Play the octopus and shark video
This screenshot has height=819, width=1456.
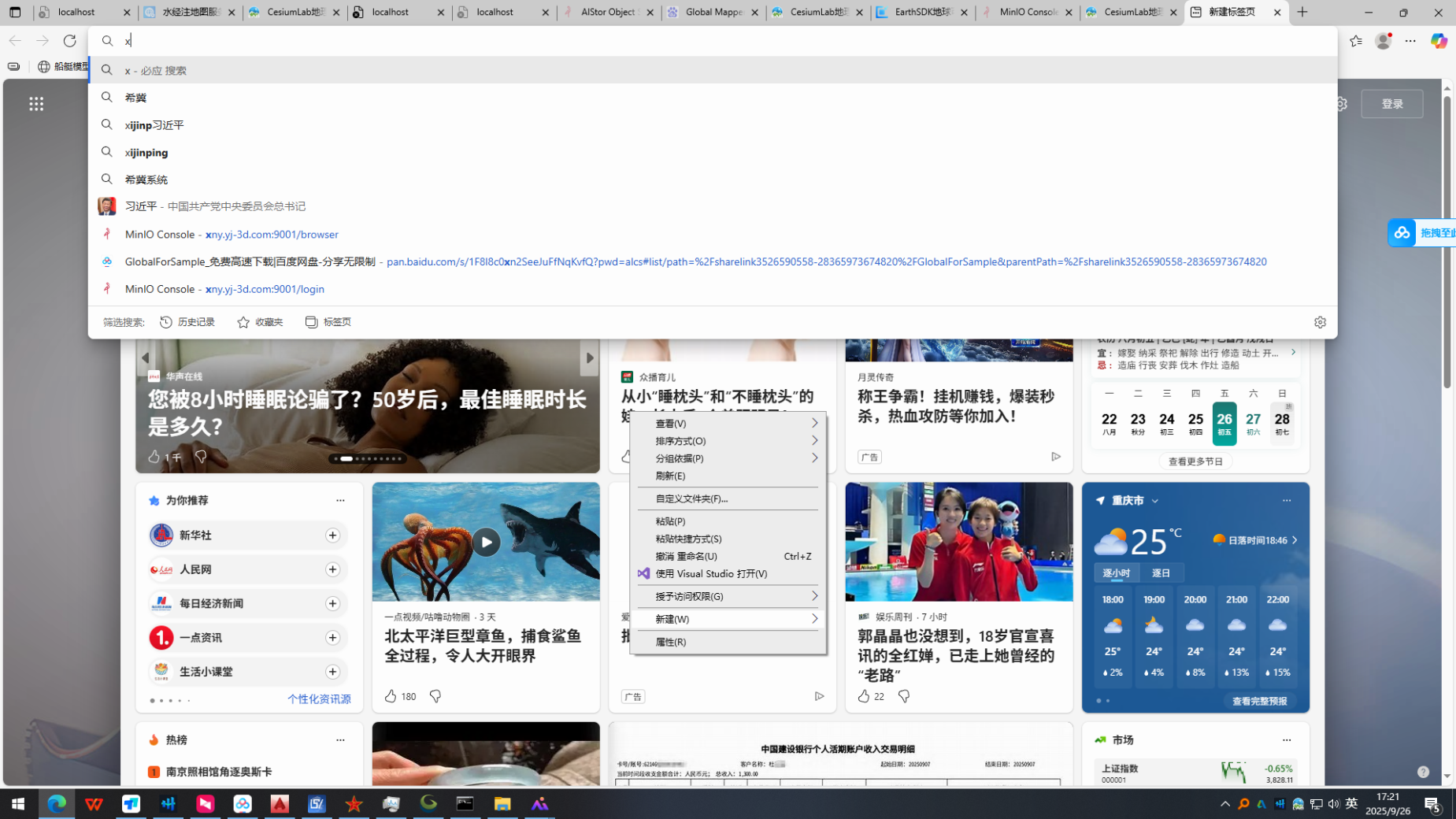coord(485,542)
